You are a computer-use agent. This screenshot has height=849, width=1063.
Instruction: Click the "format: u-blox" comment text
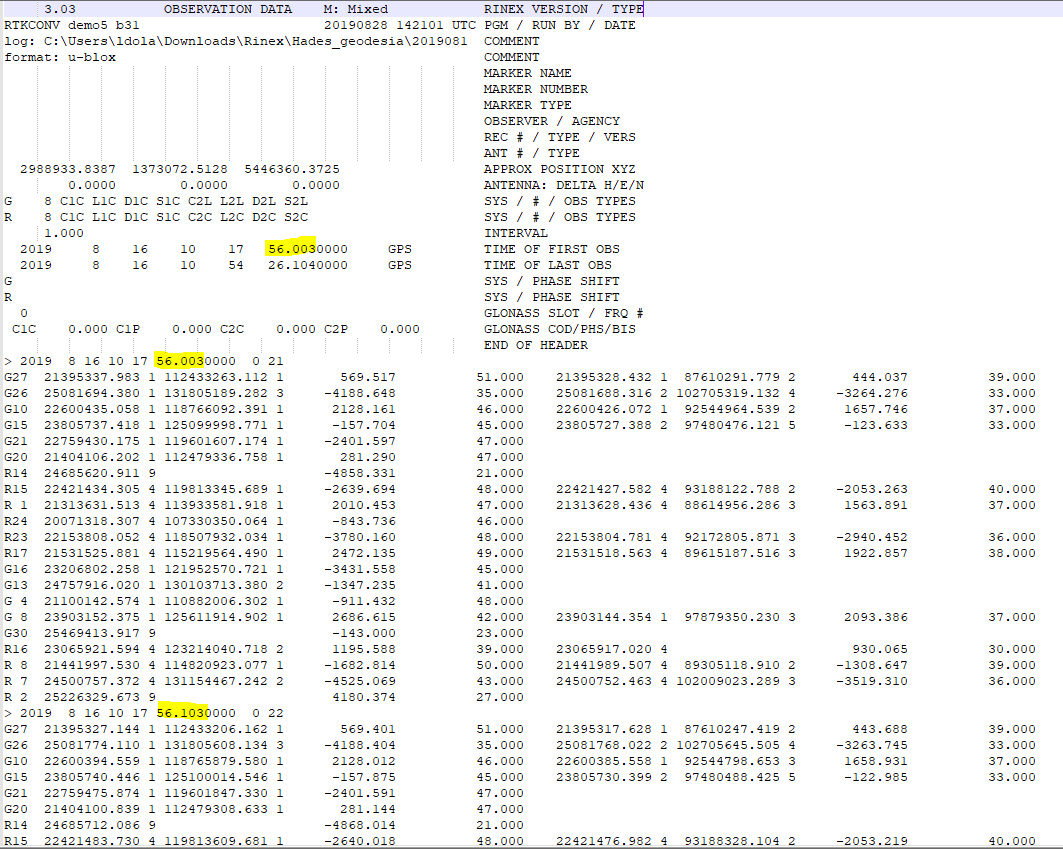[x=60, y=58]
